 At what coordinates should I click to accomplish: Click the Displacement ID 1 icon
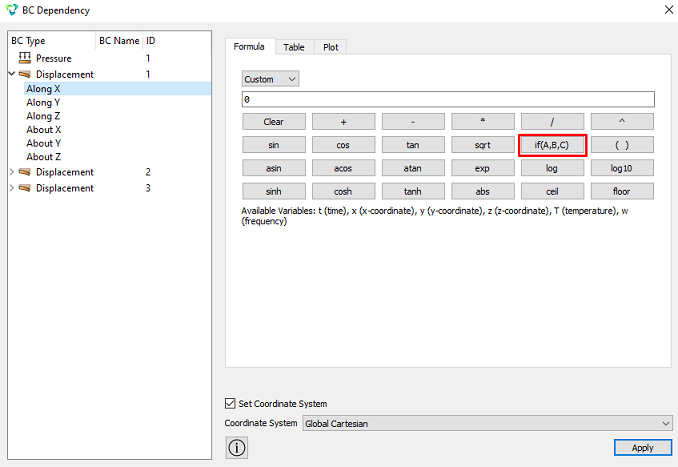[25, 74]
